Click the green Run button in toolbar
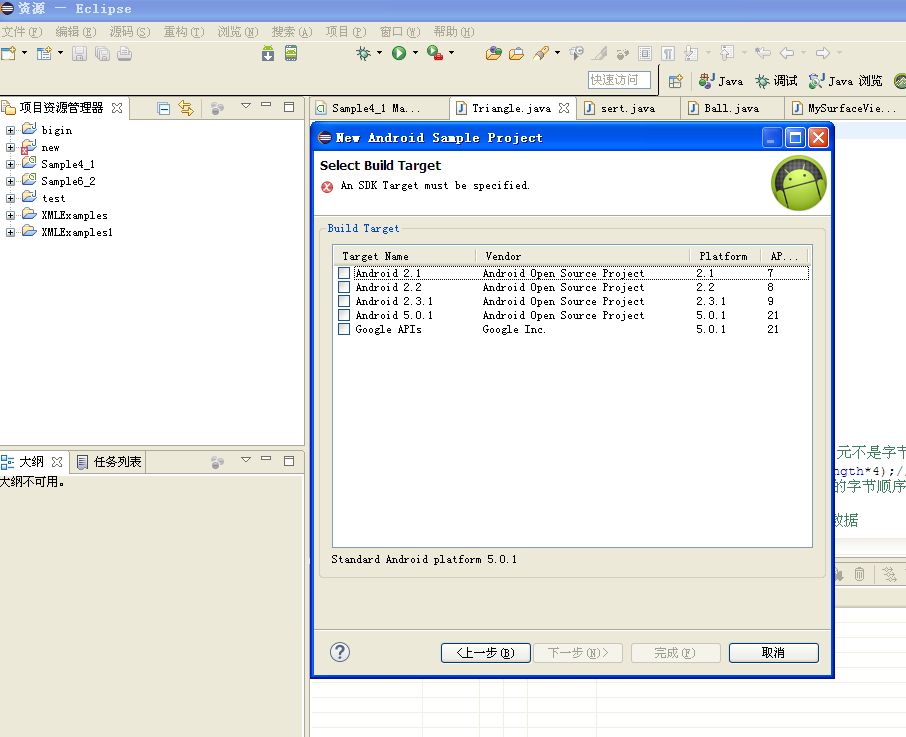This screenshot has width=906, height=737. tap(399, 53)
